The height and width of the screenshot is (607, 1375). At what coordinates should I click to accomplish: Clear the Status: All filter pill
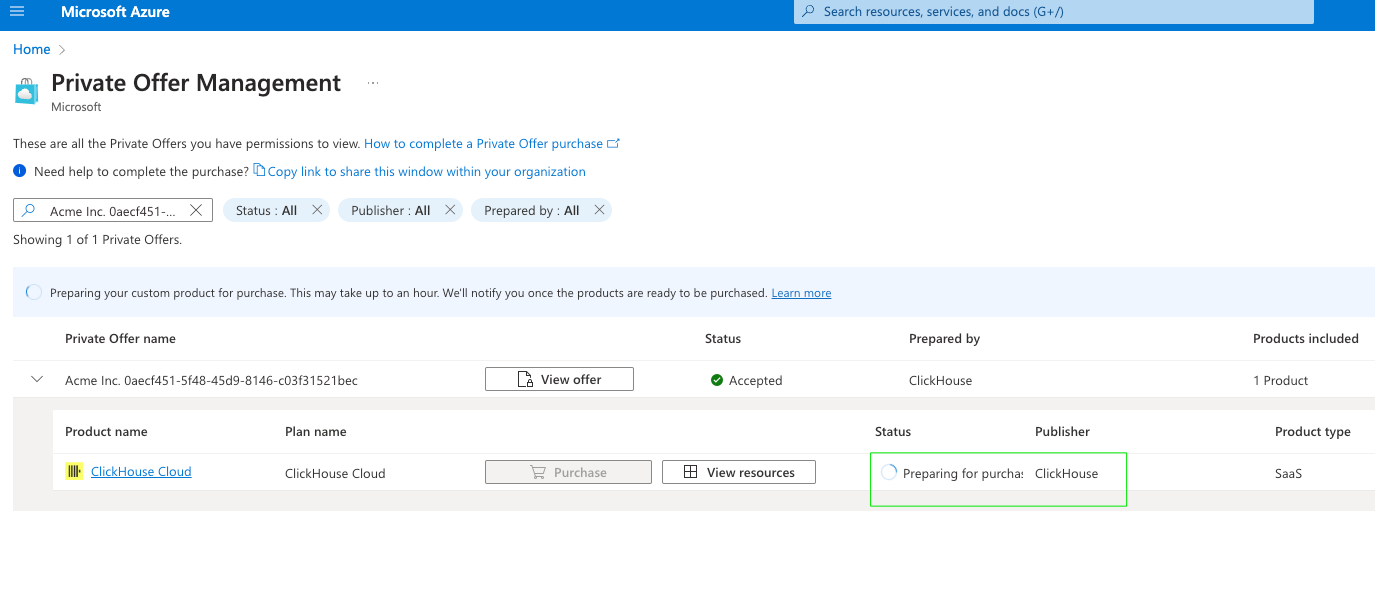pos(317,210)
